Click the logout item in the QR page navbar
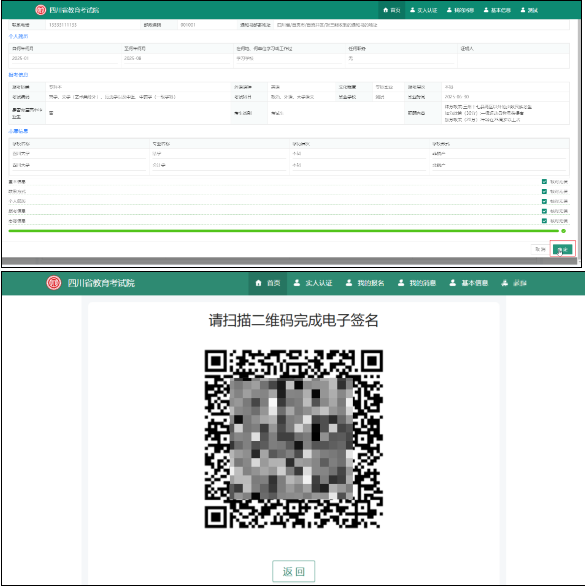The width and height of the screenshot is (585, 586). (x=514, y=283)
